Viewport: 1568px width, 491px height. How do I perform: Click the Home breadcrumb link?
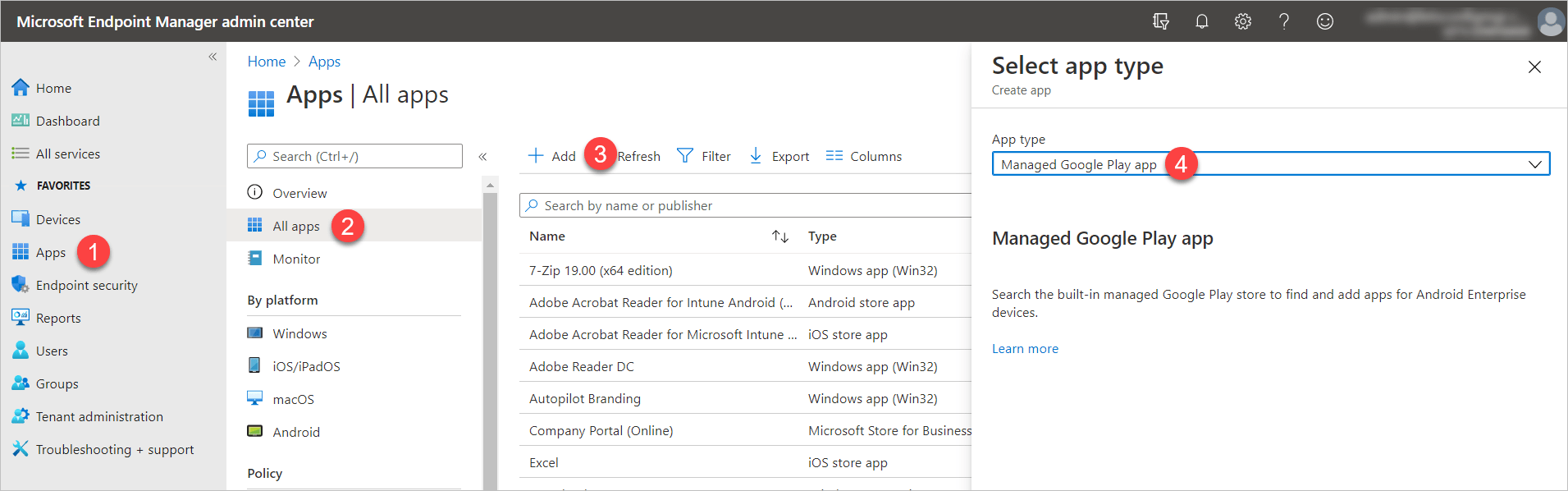point(267,62)
